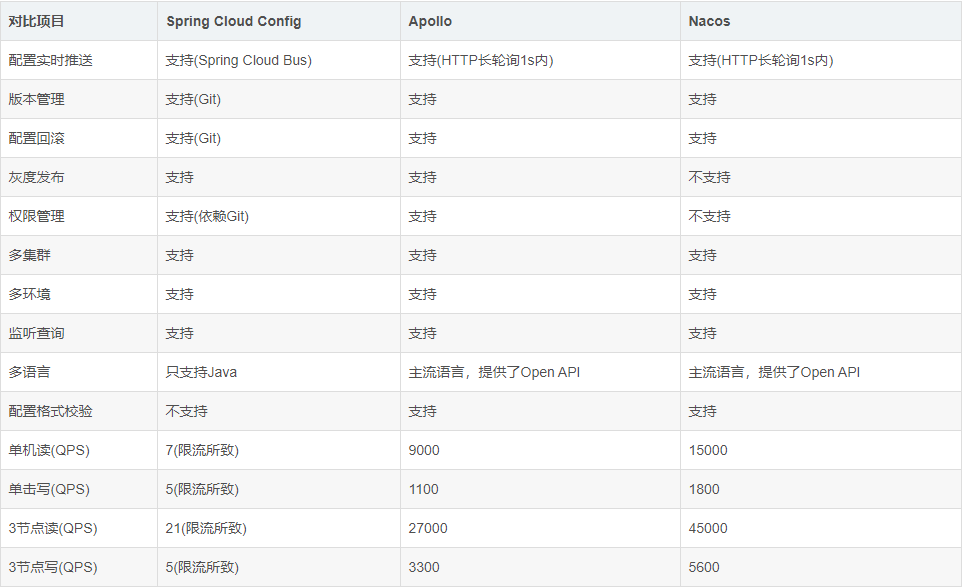Click Spring Cloud Config '支持' in 多环境 row
Image resolution: width=962 pixels, height=587 pixels.
pos(179,294)
